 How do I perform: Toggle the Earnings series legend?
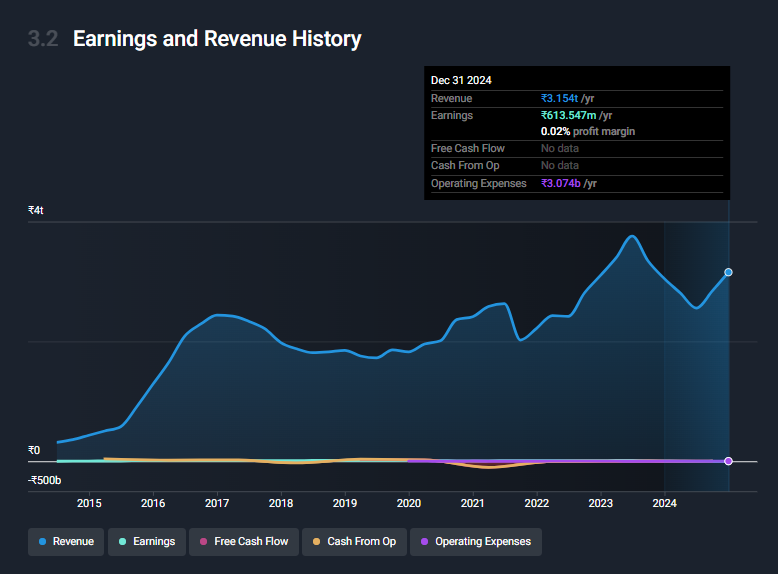coord(147,542)
